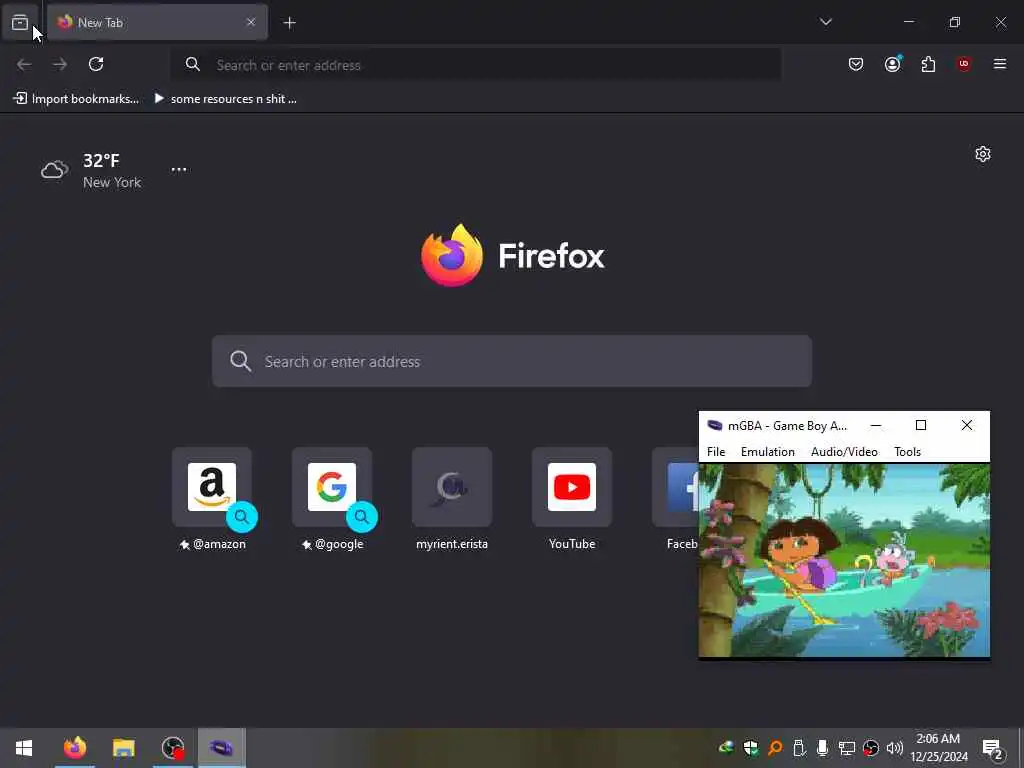Viewport: 1024px width, 768px height.
Task: Restore down the Firefox window
Action: tap(955, 22)
